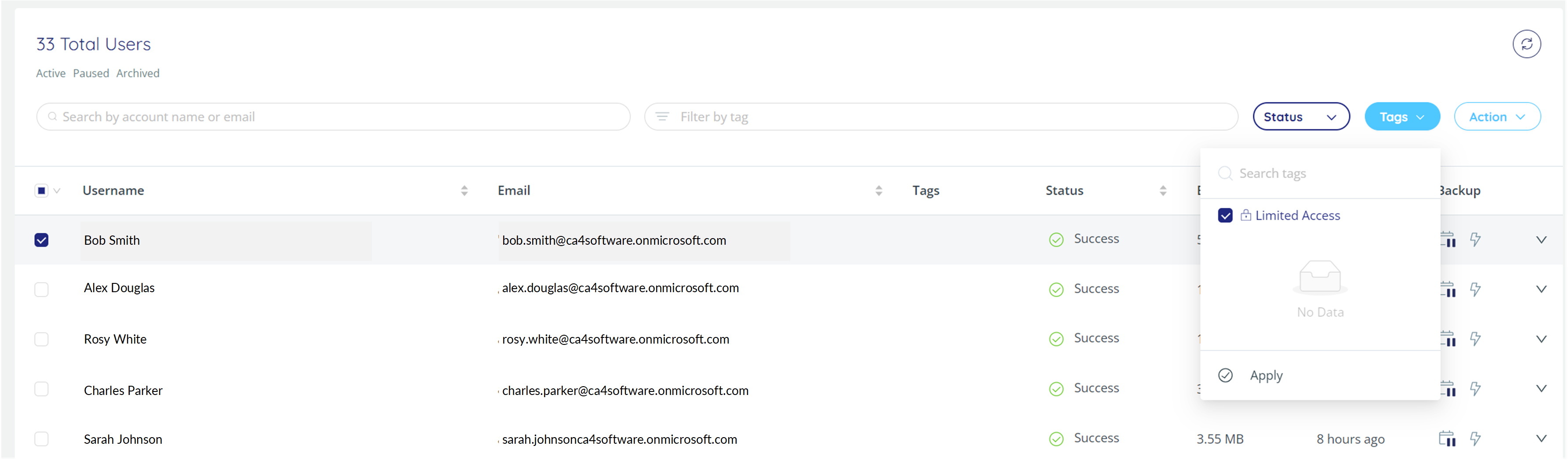Click the 33 Total Users heading
Screen dimensions: 1568x460
click(x=93, y=44)
